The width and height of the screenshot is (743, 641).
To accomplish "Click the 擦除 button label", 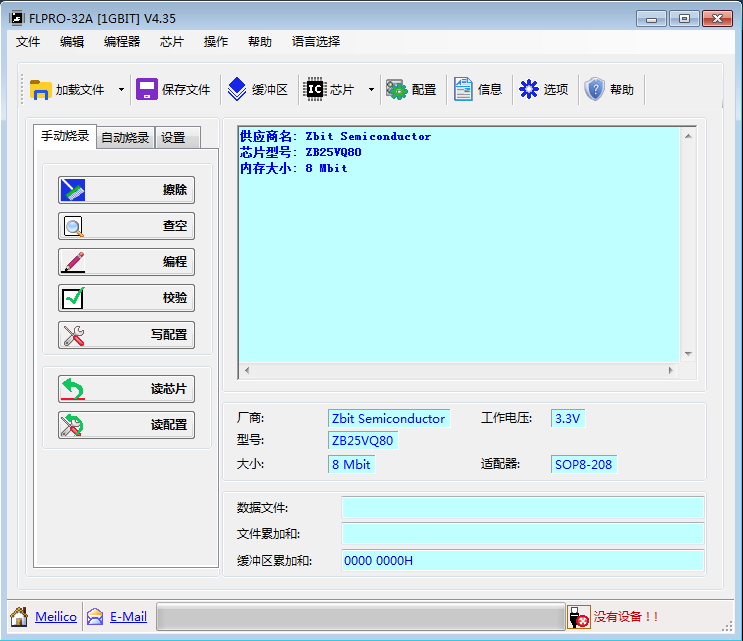I will 175,190.
